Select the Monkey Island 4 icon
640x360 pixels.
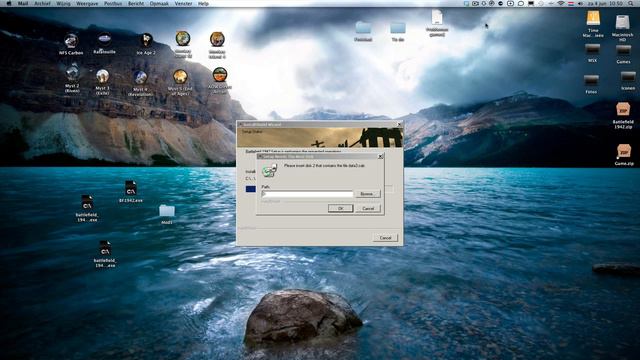tap(217, 40)
